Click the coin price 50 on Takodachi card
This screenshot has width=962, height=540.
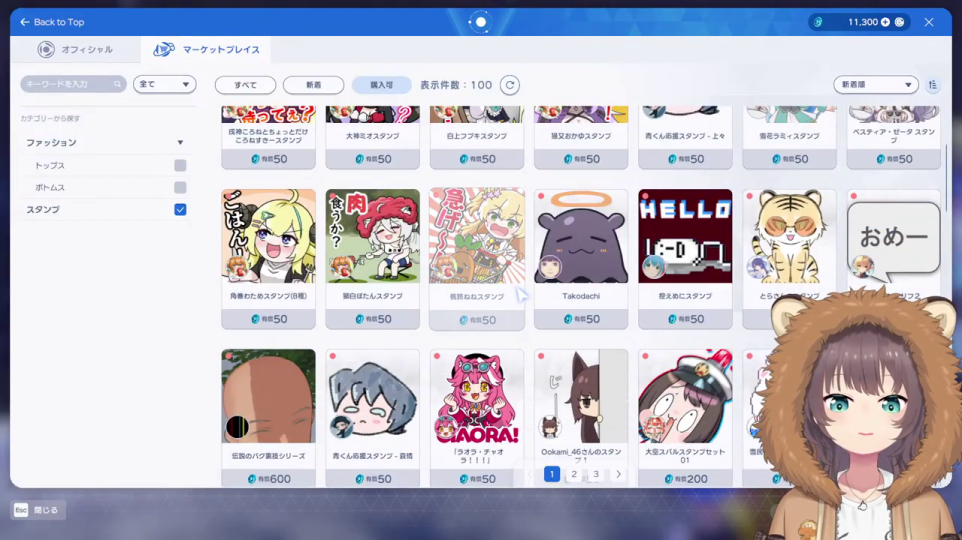pos(581,319)
